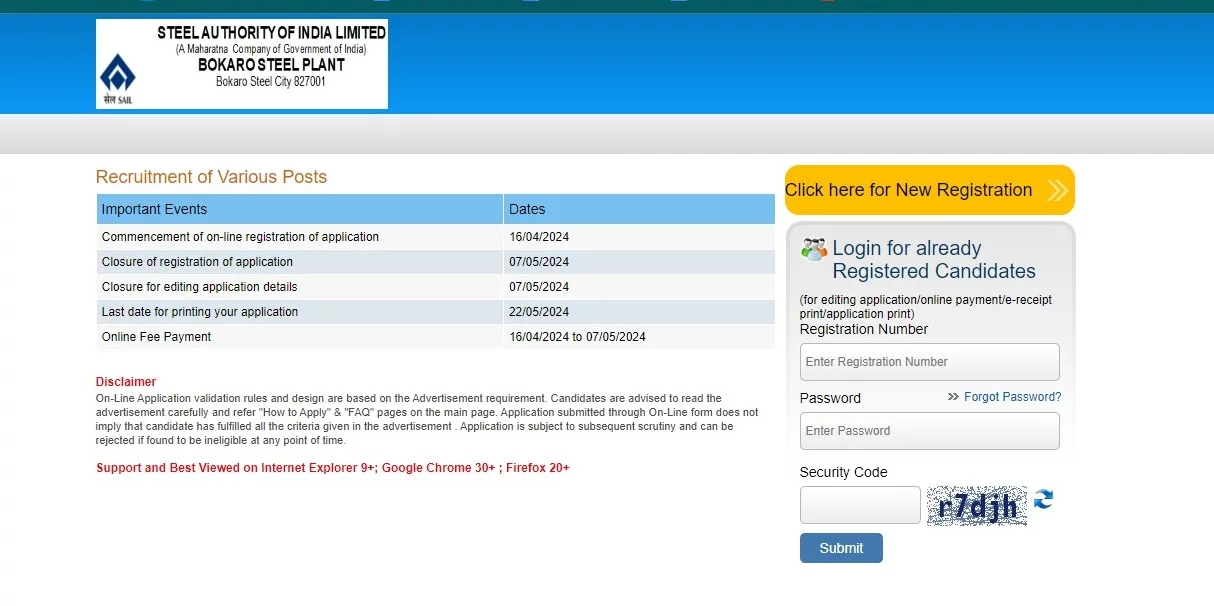Click the date range 16/04/2024 to 07/05/2024
1214x606 pixels.
(577, 337)
